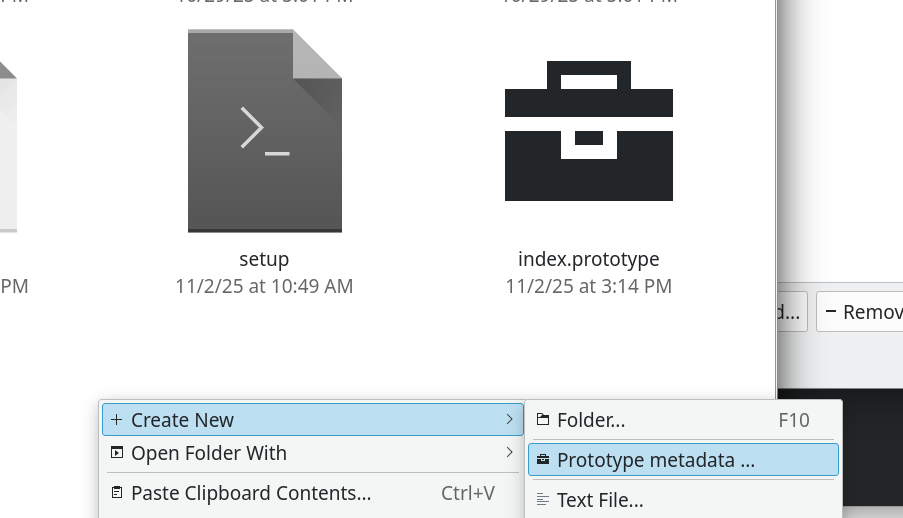Click the plus icon beside Create New
The image size is (903, 518).
coord(117,420)
